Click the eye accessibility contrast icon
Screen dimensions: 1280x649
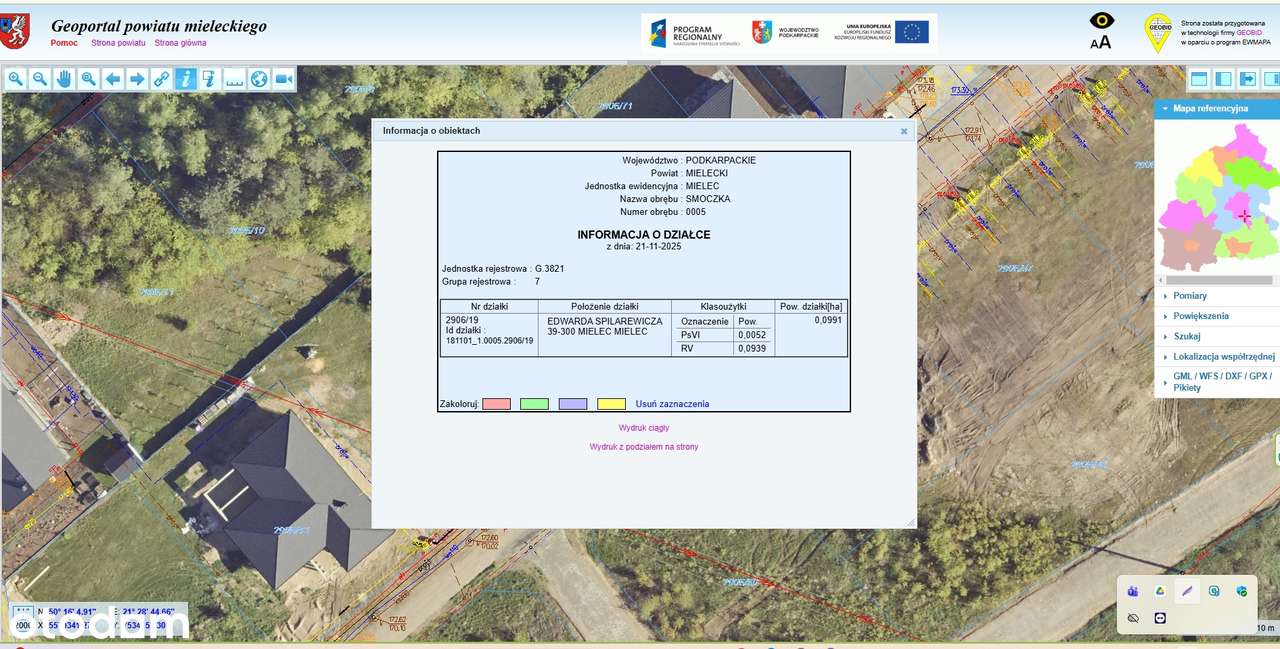(x=1101, y=21)
